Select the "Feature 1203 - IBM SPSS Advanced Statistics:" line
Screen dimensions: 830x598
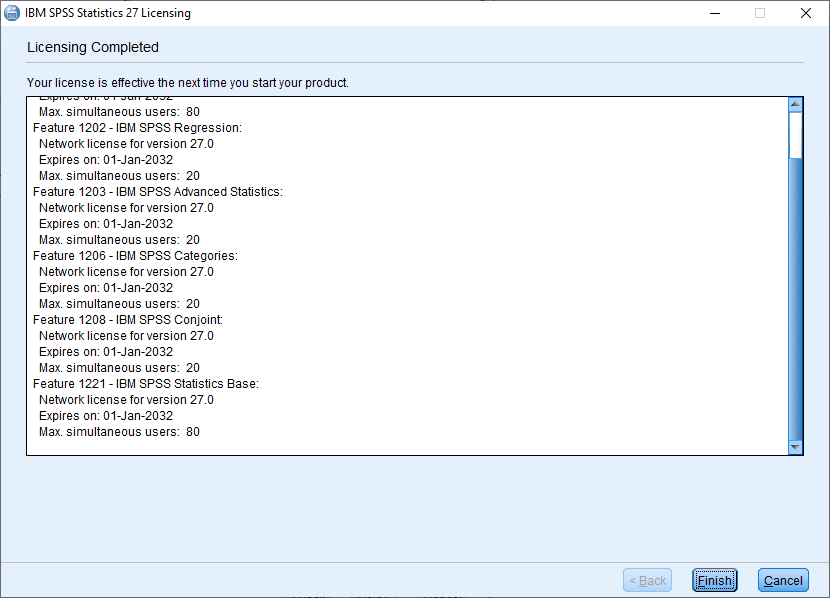[158, 192]
